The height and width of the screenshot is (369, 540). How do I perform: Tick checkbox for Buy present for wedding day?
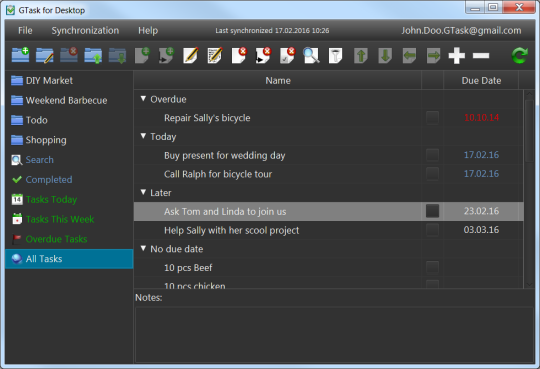coord(432,155)
